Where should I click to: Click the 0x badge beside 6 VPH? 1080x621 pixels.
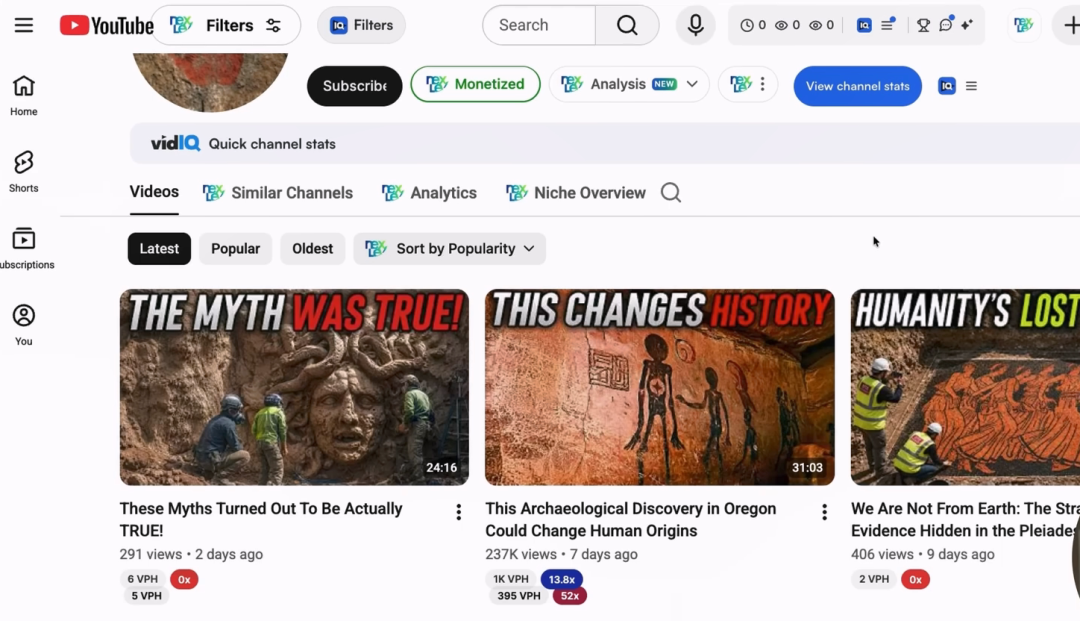184,579
